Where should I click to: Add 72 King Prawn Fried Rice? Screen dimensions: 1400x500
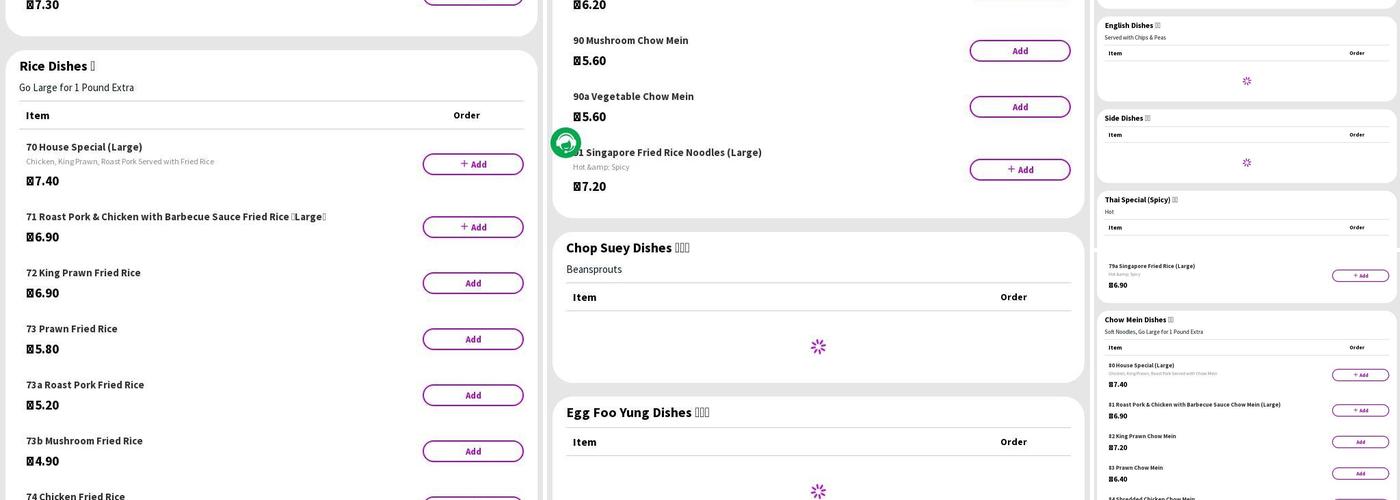(x=473, y=283)
